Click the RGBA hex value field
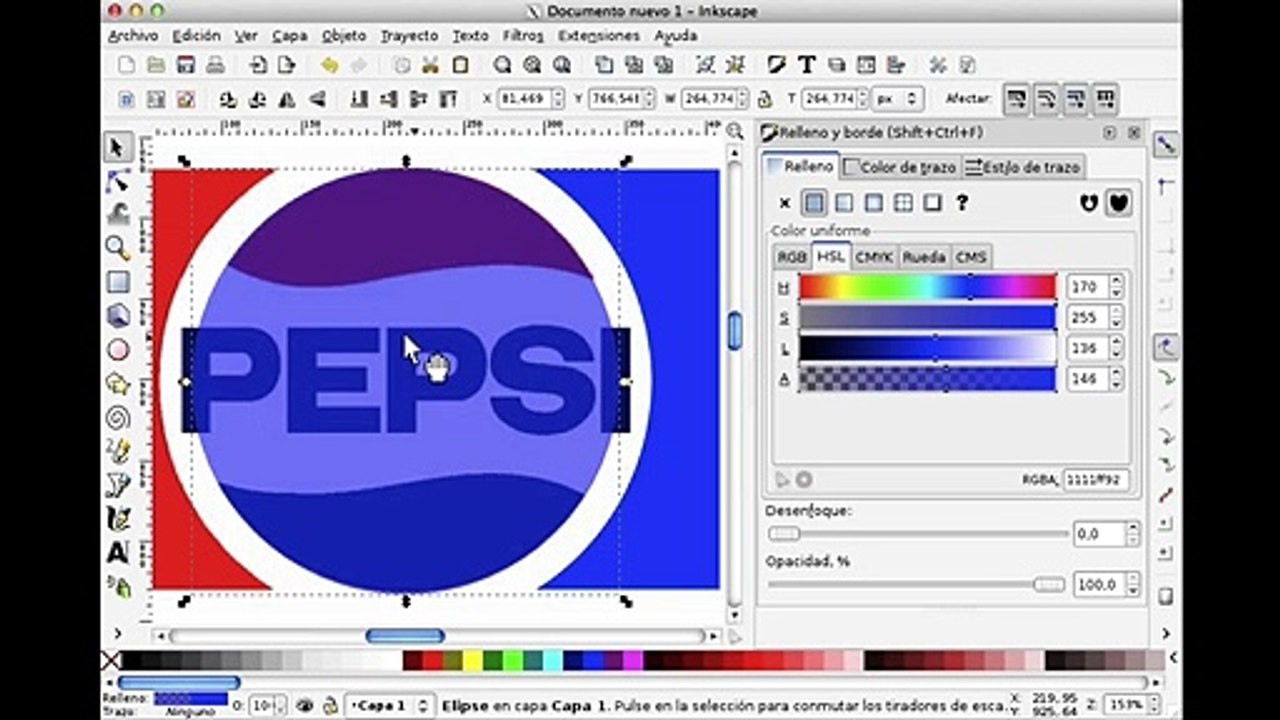 coord(1096,480)
